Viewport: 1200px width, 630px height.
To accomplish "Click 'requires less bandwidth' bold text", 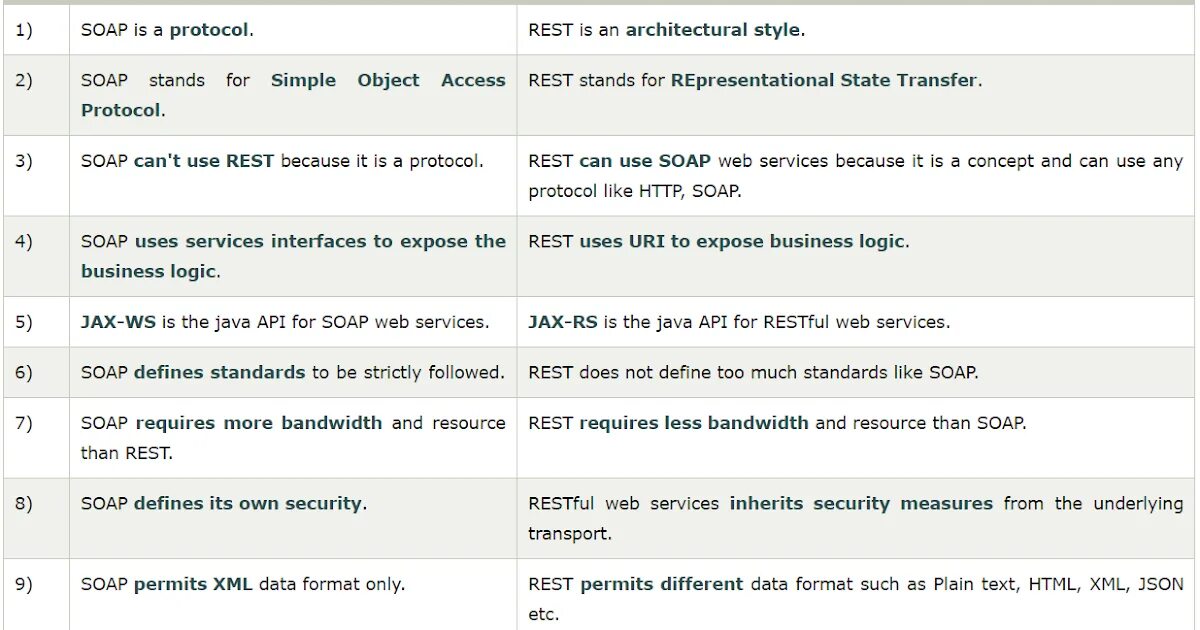I will (694, 423).
